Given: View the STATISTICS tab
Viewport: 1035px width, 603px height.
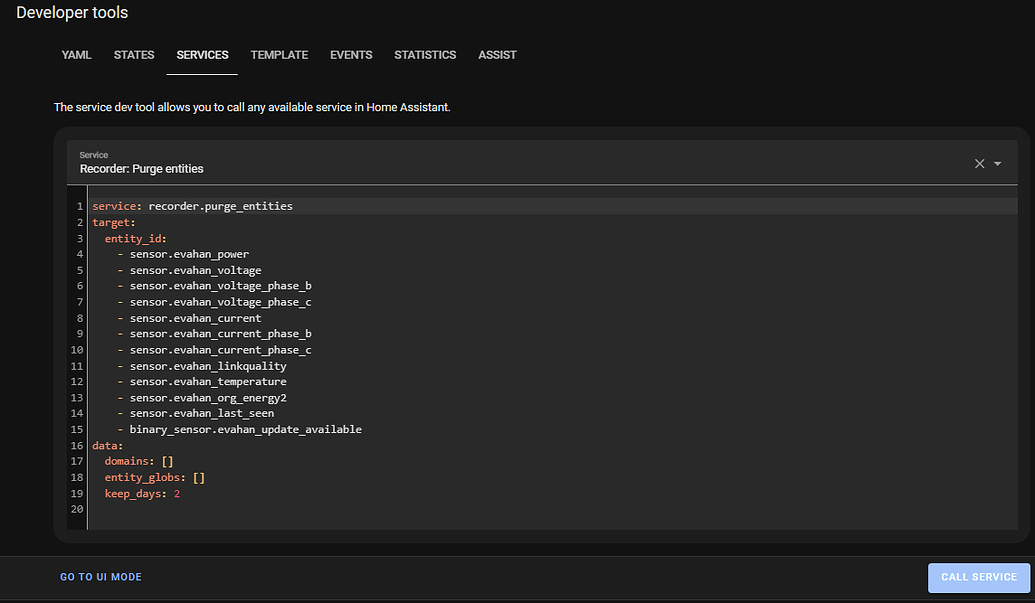Looking at the screenshot, I should (x=425, y=55).
